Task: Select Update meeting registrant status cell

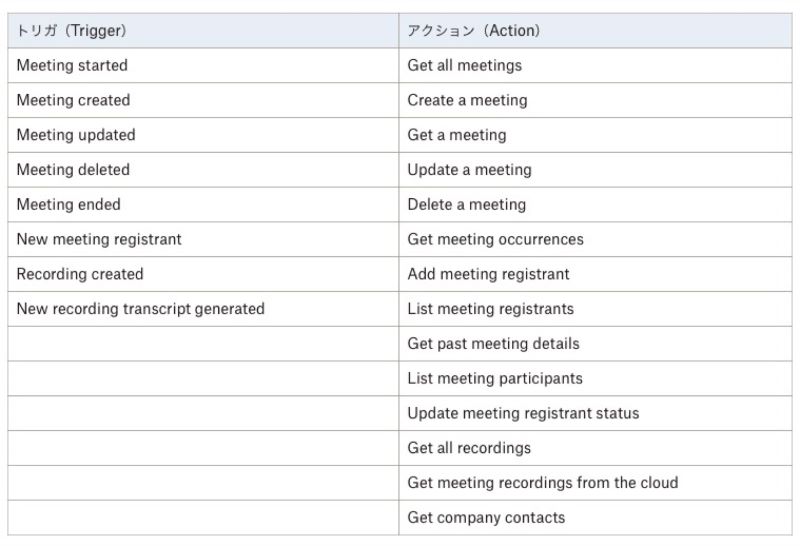Action: 595,413
